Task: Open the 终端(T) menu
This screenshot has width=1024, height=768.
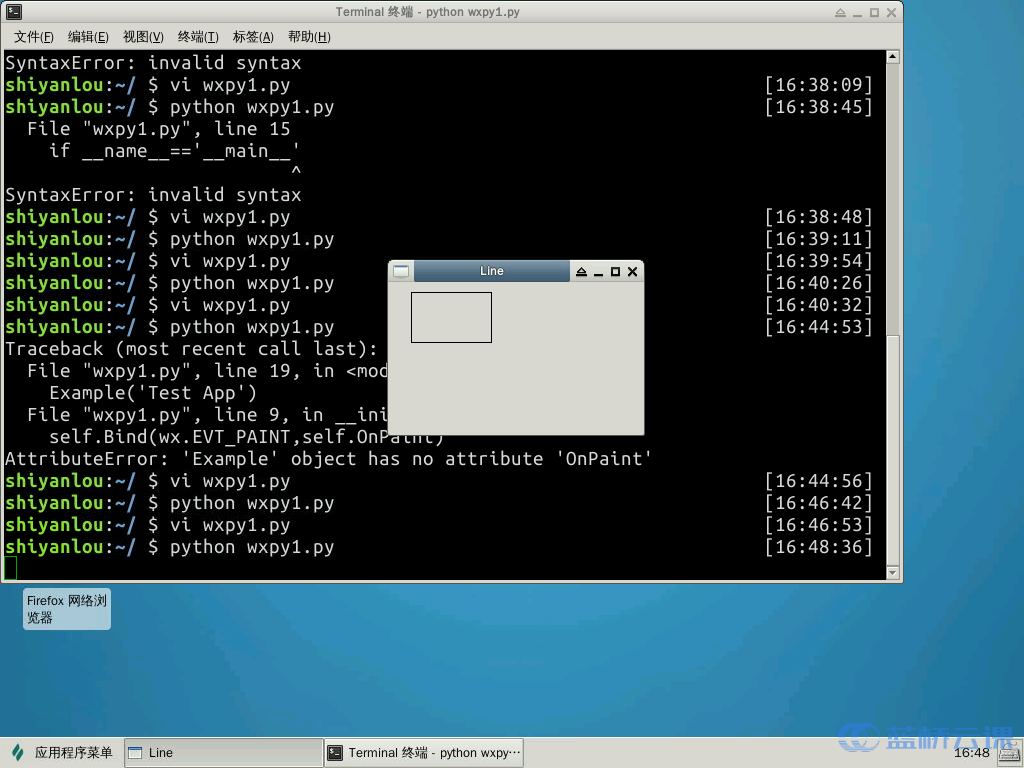Action: pyautogui.click(x=198, y=37)
